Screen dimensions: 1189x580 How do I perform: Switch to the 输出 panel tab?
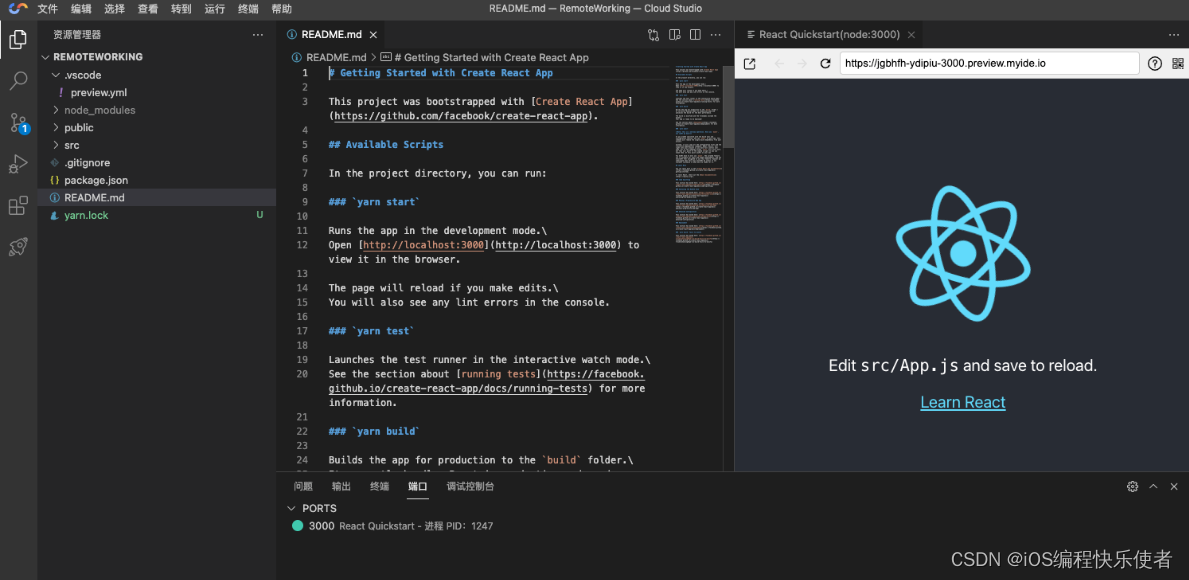pos(341,487)
